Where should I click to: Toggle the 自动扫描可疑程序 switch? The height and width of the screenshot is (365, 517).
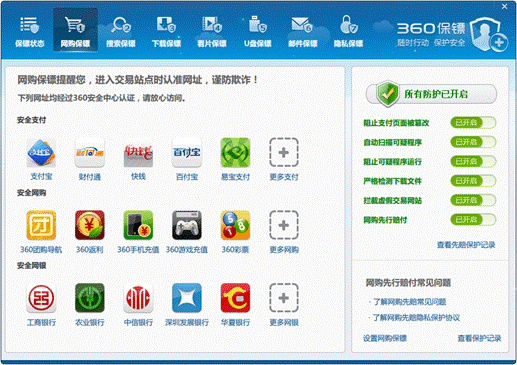tap(473, 142)
